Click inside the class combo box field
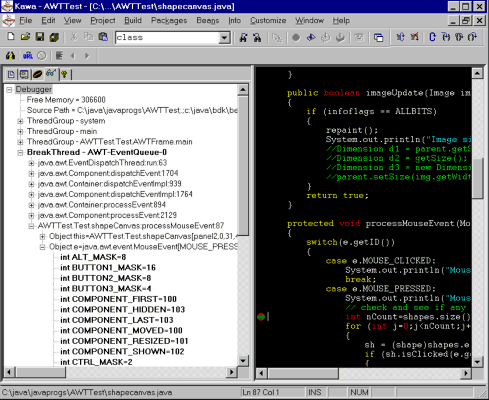 [167, 38]
